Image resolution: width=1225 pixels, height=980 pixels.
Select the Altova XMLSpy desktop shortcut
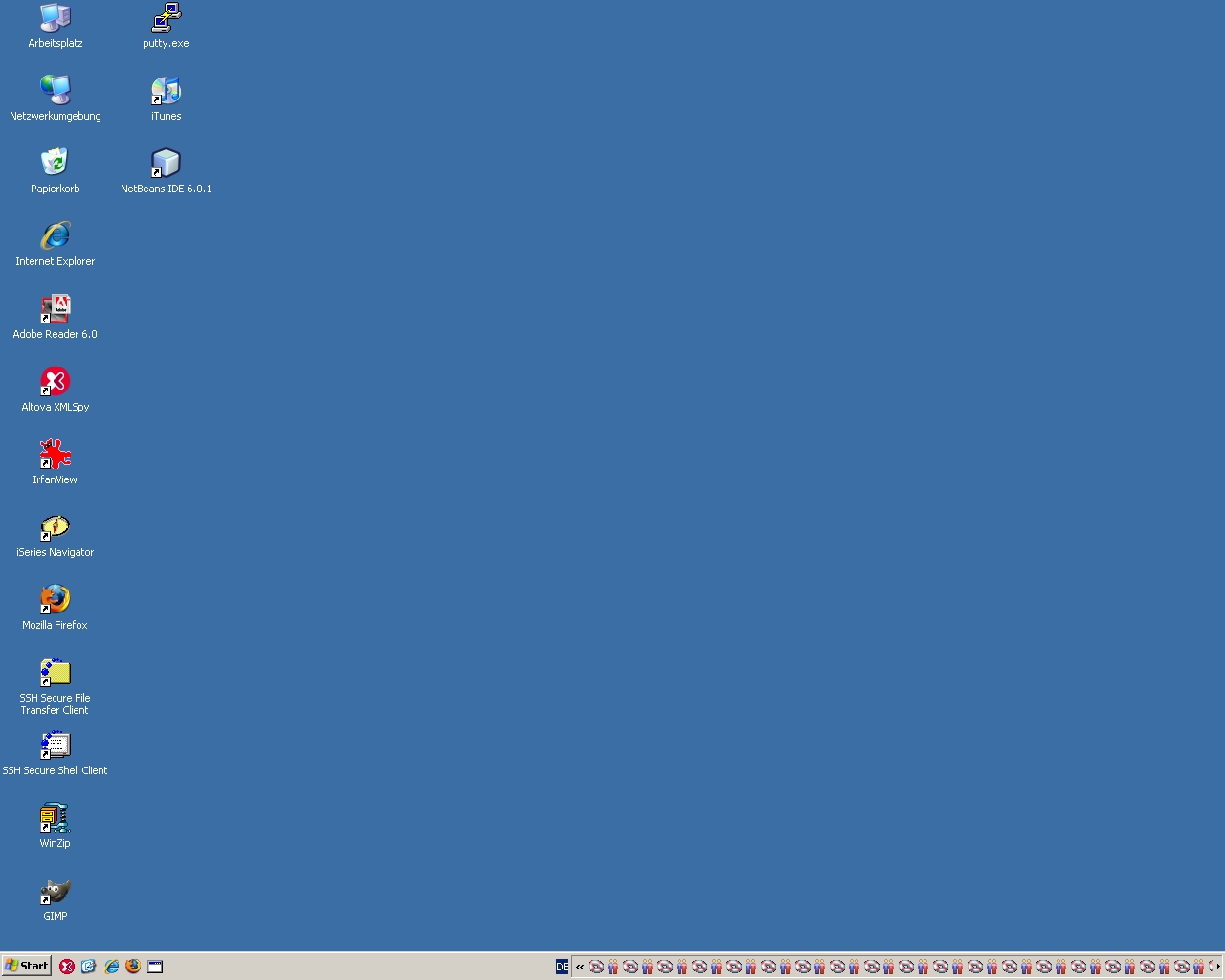[x=56, y=389]
